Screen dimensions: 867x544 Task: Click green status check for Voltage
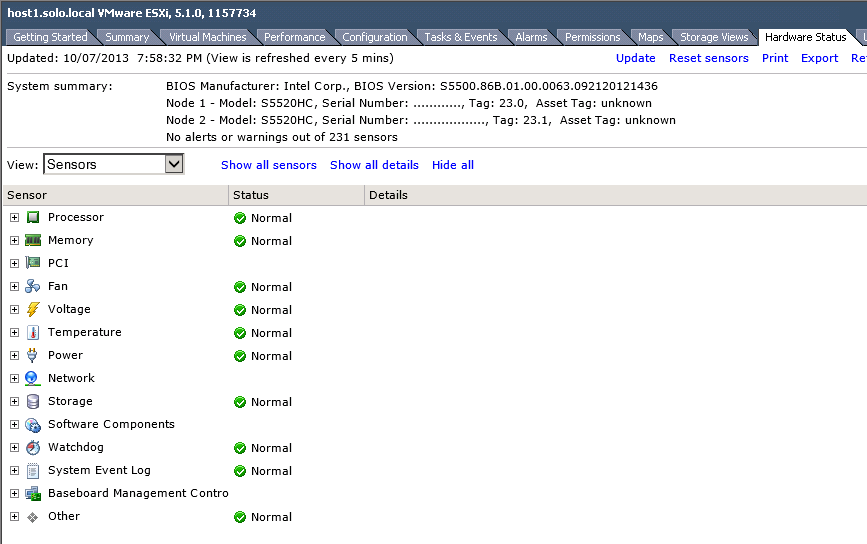tap(240, 310)
